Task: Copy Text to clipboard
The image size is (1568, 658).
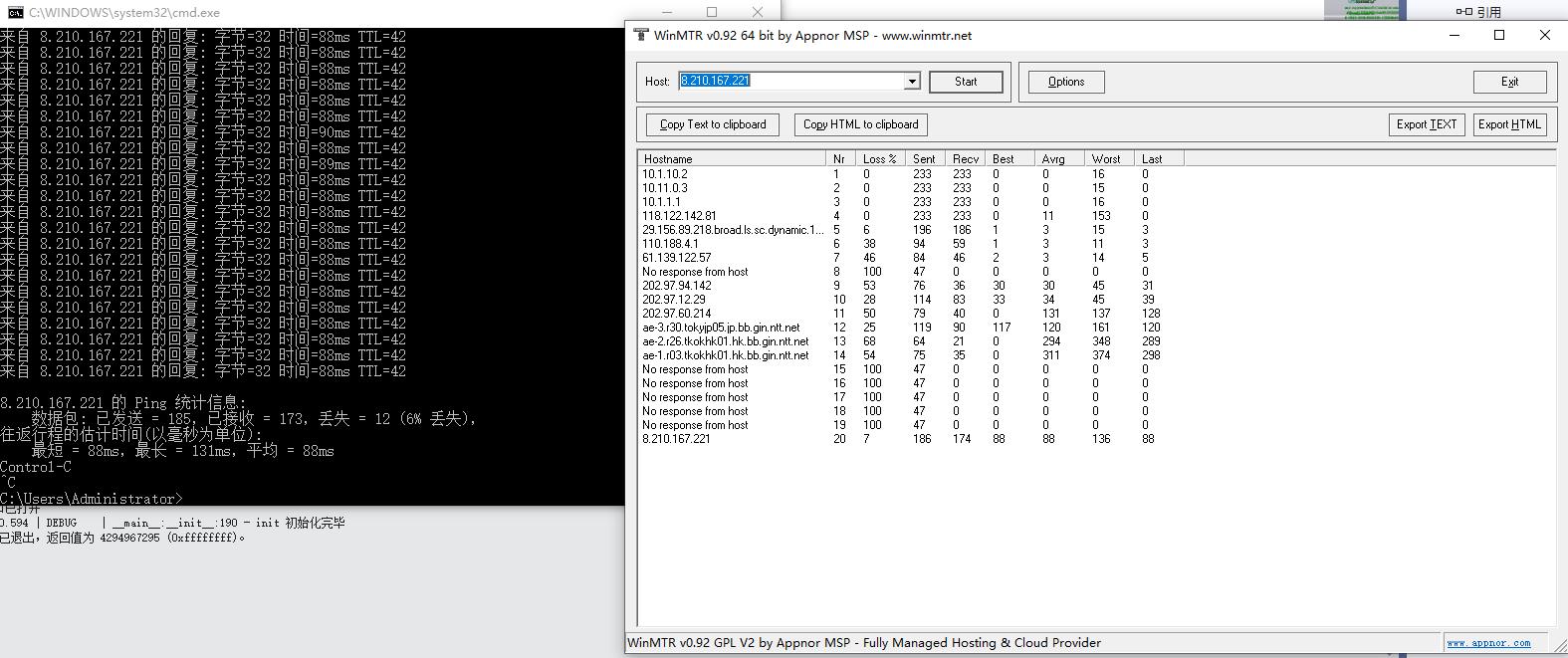Action: pyautogui.click(x=712, y=124)
